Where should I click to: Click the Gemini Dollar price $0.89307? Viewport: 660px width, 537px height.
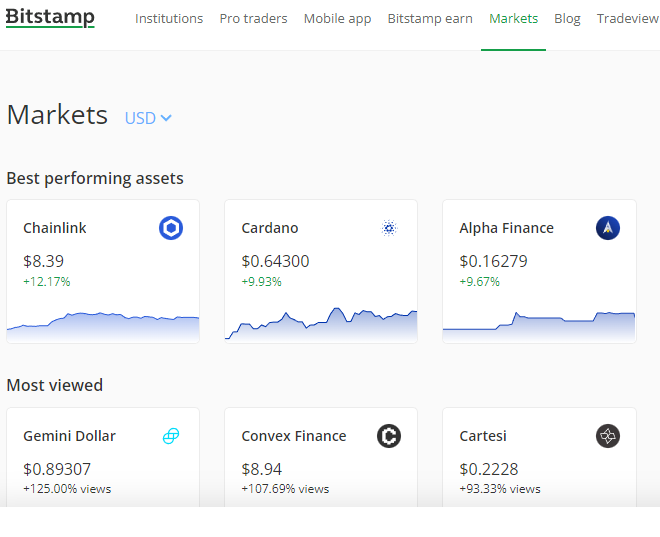[x=57, y=469]
